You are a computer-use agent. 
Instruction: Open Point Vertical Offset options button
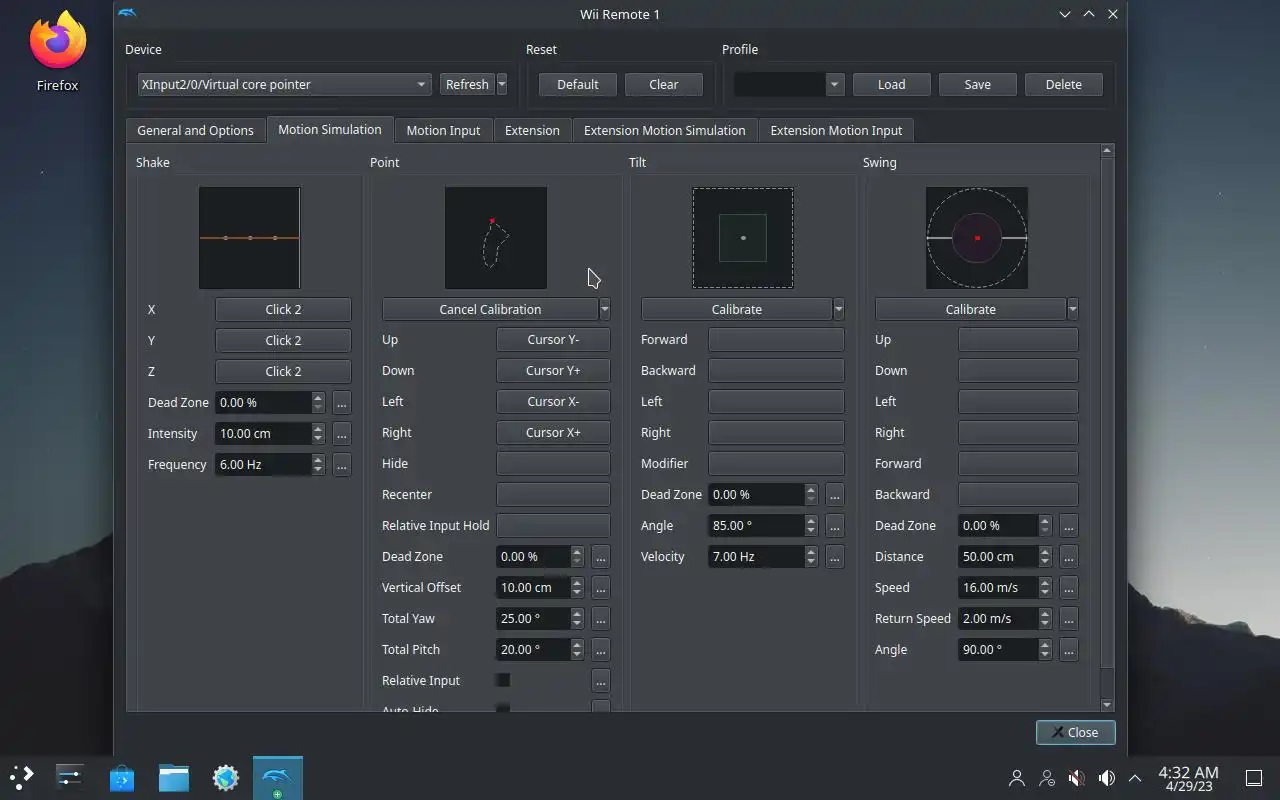(x=600, y=587)
